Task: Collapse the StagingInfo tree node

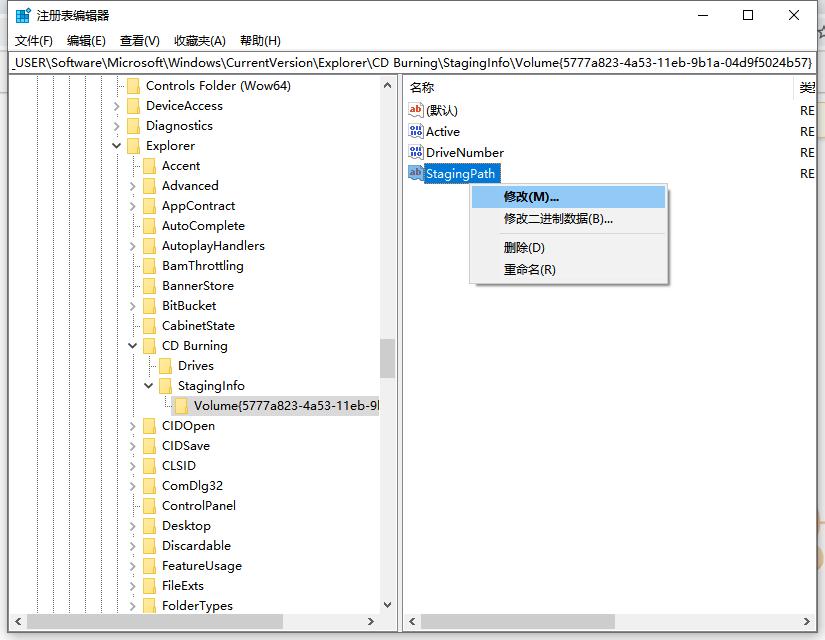Action: (148, 385)
